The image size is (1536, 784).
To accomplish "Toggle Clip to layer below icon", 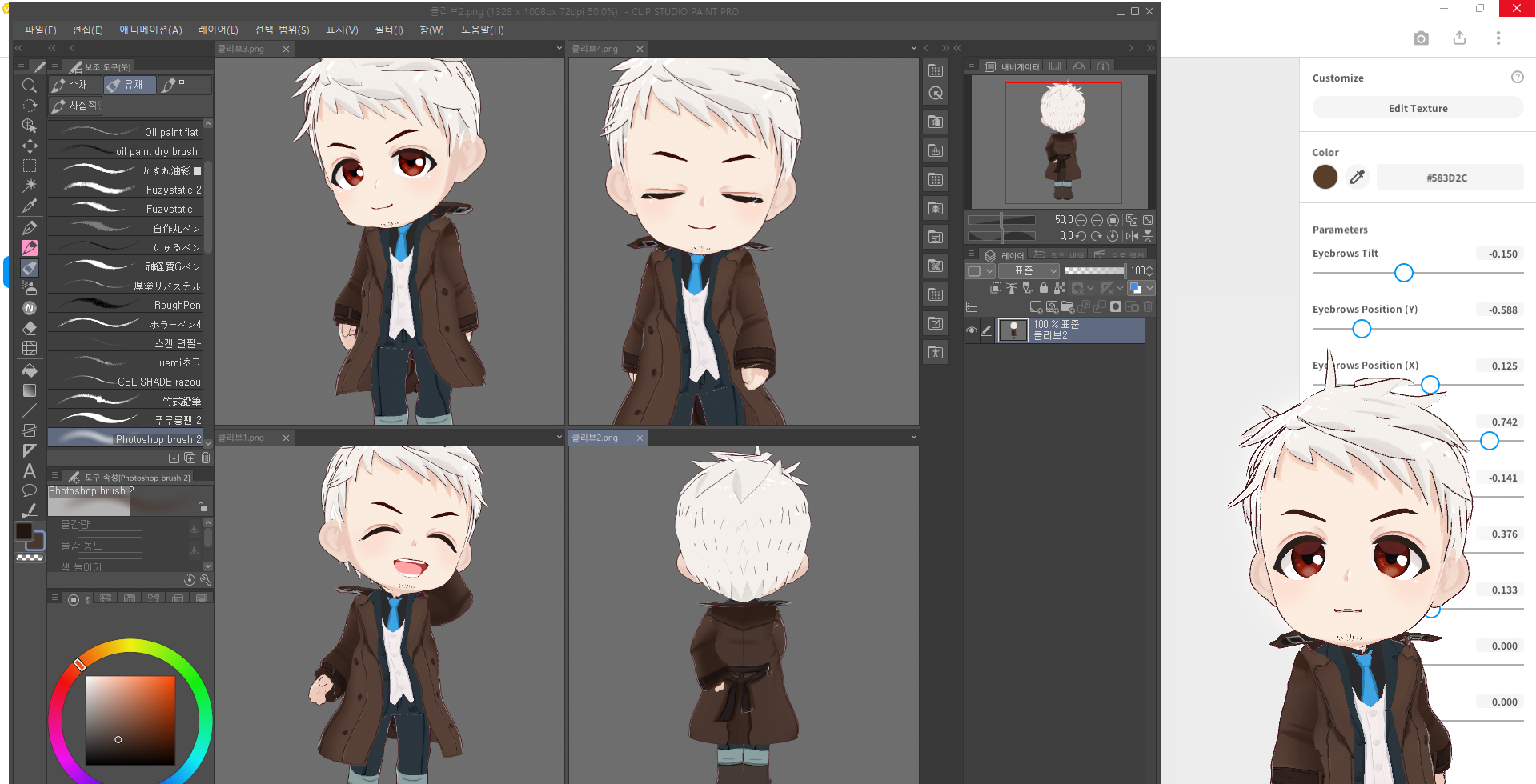I will [x=996, y=288].
